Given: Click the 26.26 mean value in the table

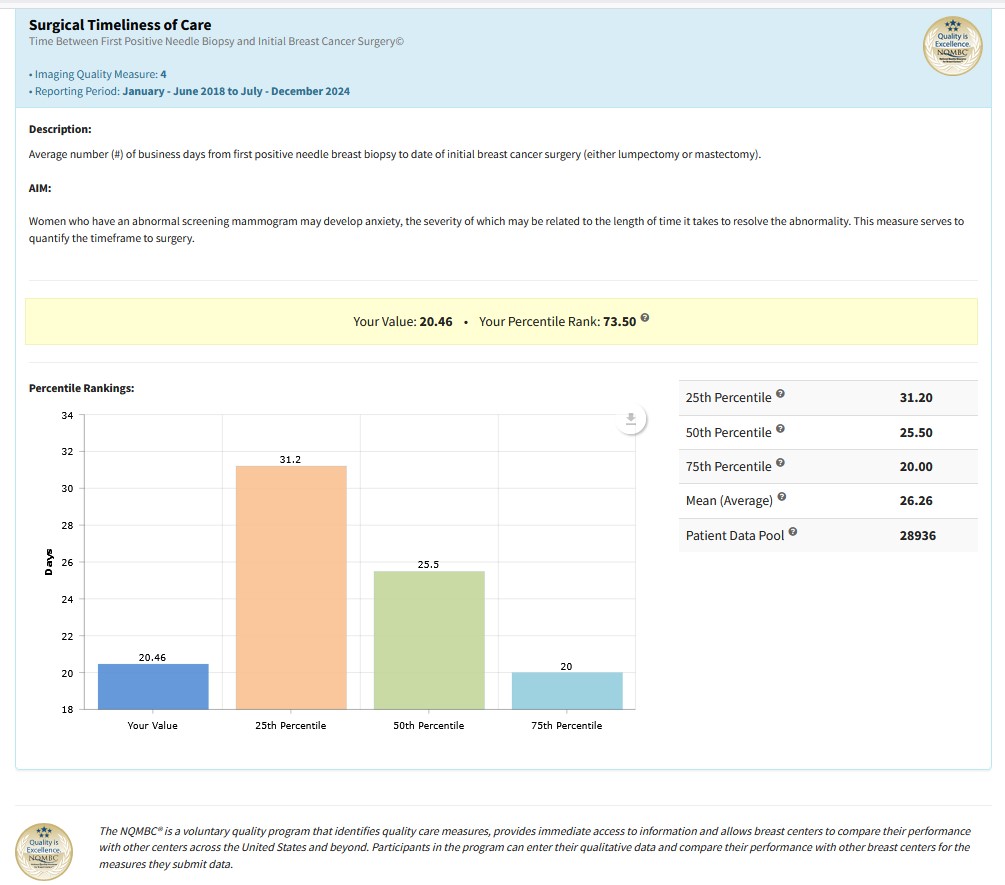Looking at the screenshot, I should pos(916,501).
